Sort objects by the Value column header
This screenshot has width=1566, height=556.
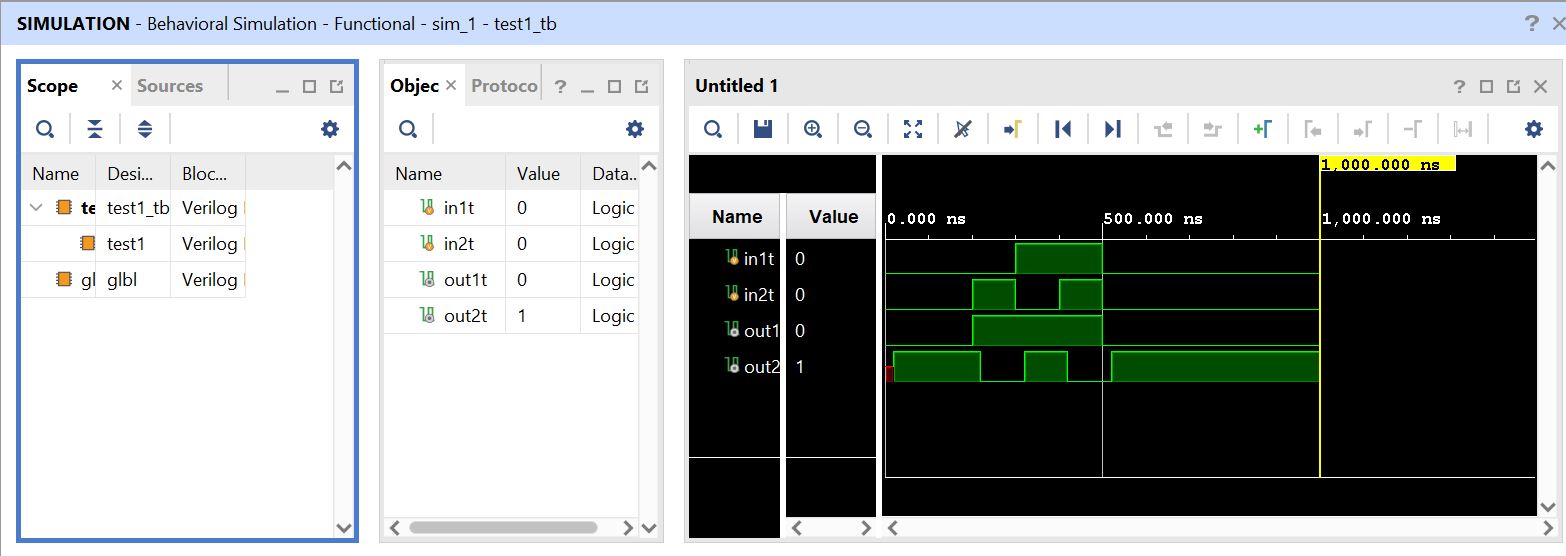point(538,174)
